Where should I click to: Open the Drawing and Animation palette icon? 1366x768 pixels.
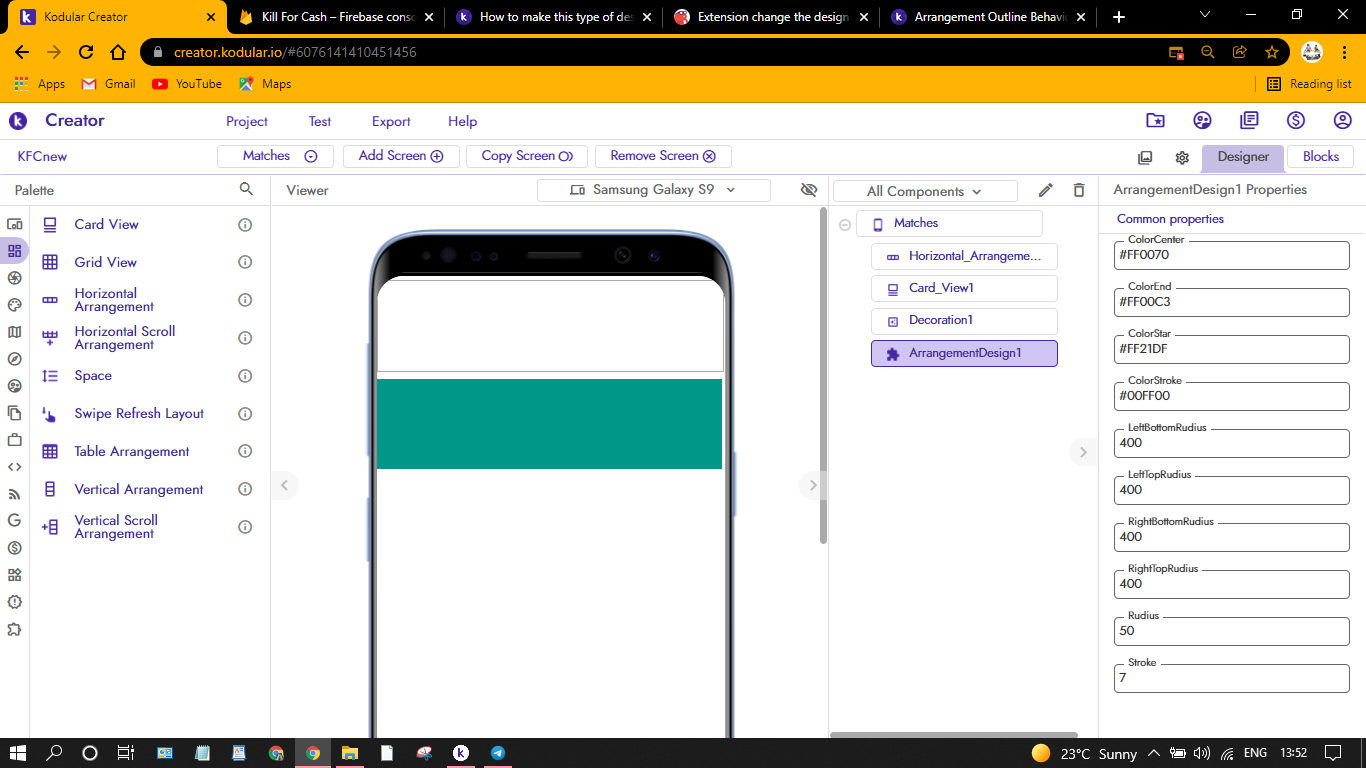click(14, 305)
